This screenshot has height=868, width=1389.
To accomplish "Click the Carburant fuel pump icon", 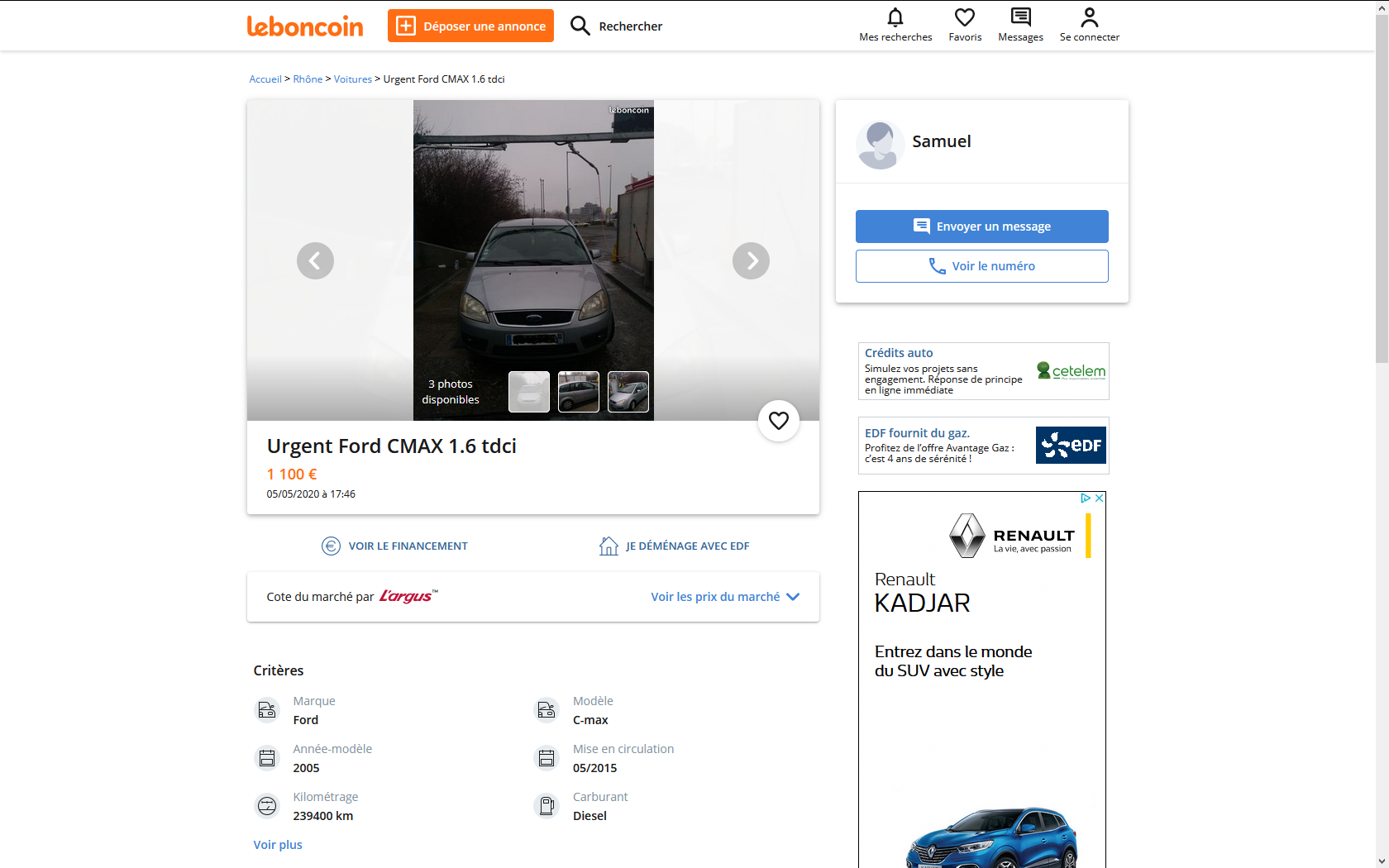I will [x=547, y=806].
